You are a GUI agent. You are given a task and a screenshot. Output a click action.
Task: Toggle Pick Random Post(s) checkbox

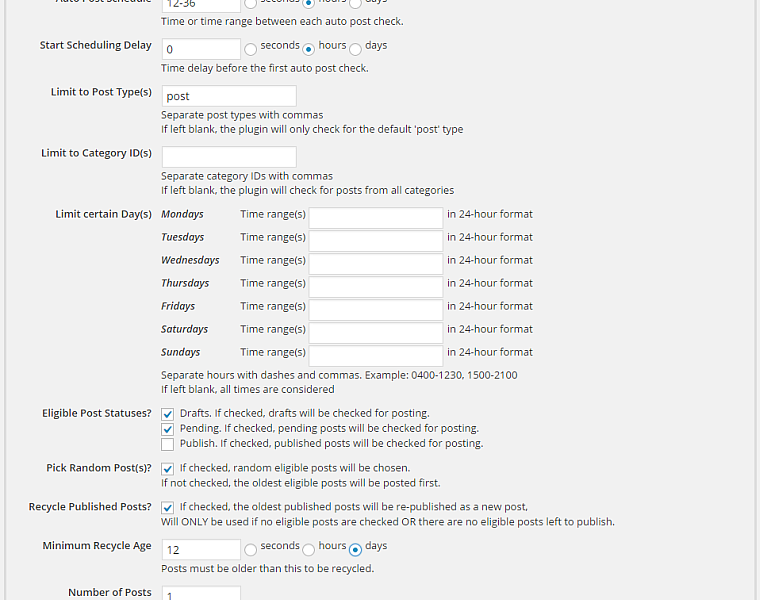168,469
